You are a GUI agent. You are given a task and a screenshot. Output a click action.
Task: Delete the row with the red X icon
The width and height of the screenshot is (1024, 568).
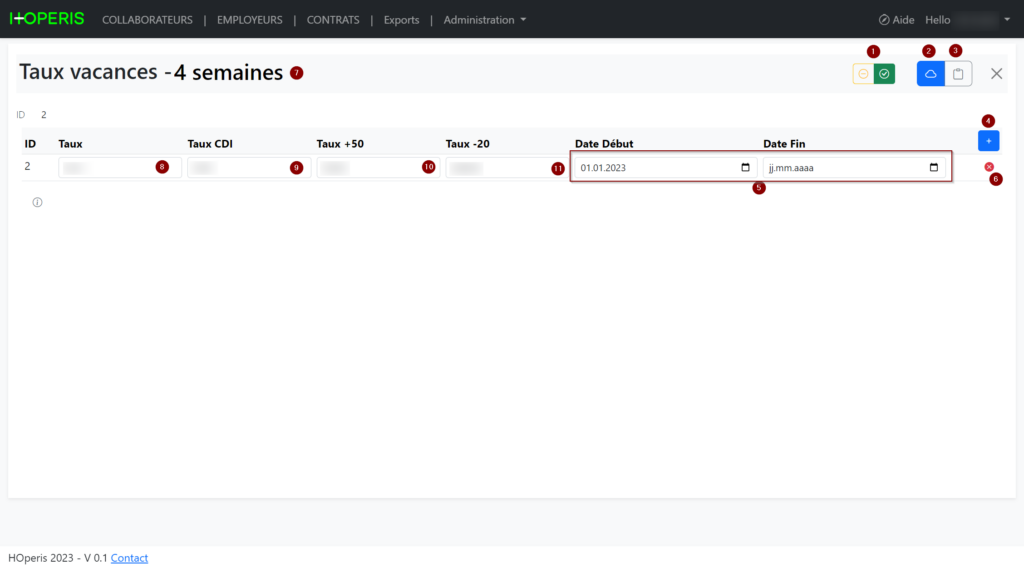click(989, 167)
